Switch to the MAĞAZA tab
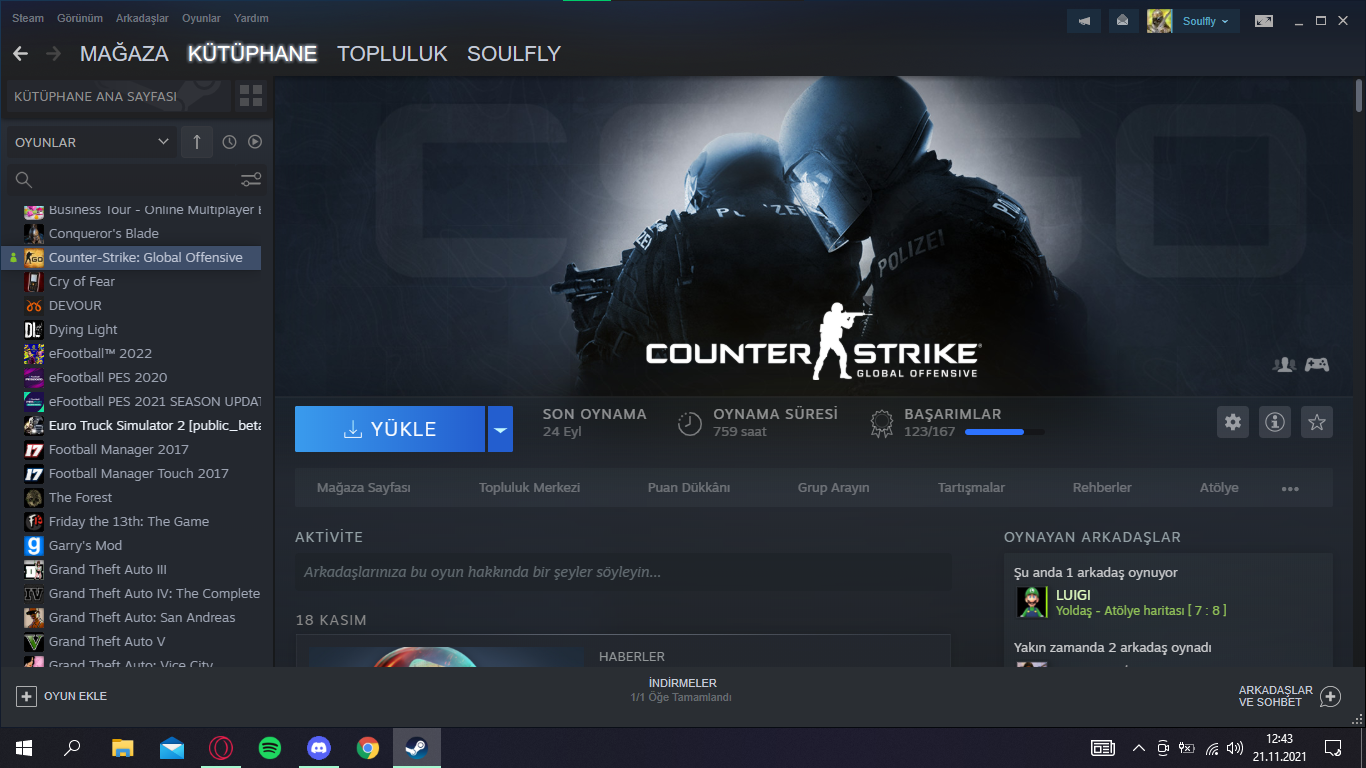Screen dimensions: 1366x768 coord(124,54)
